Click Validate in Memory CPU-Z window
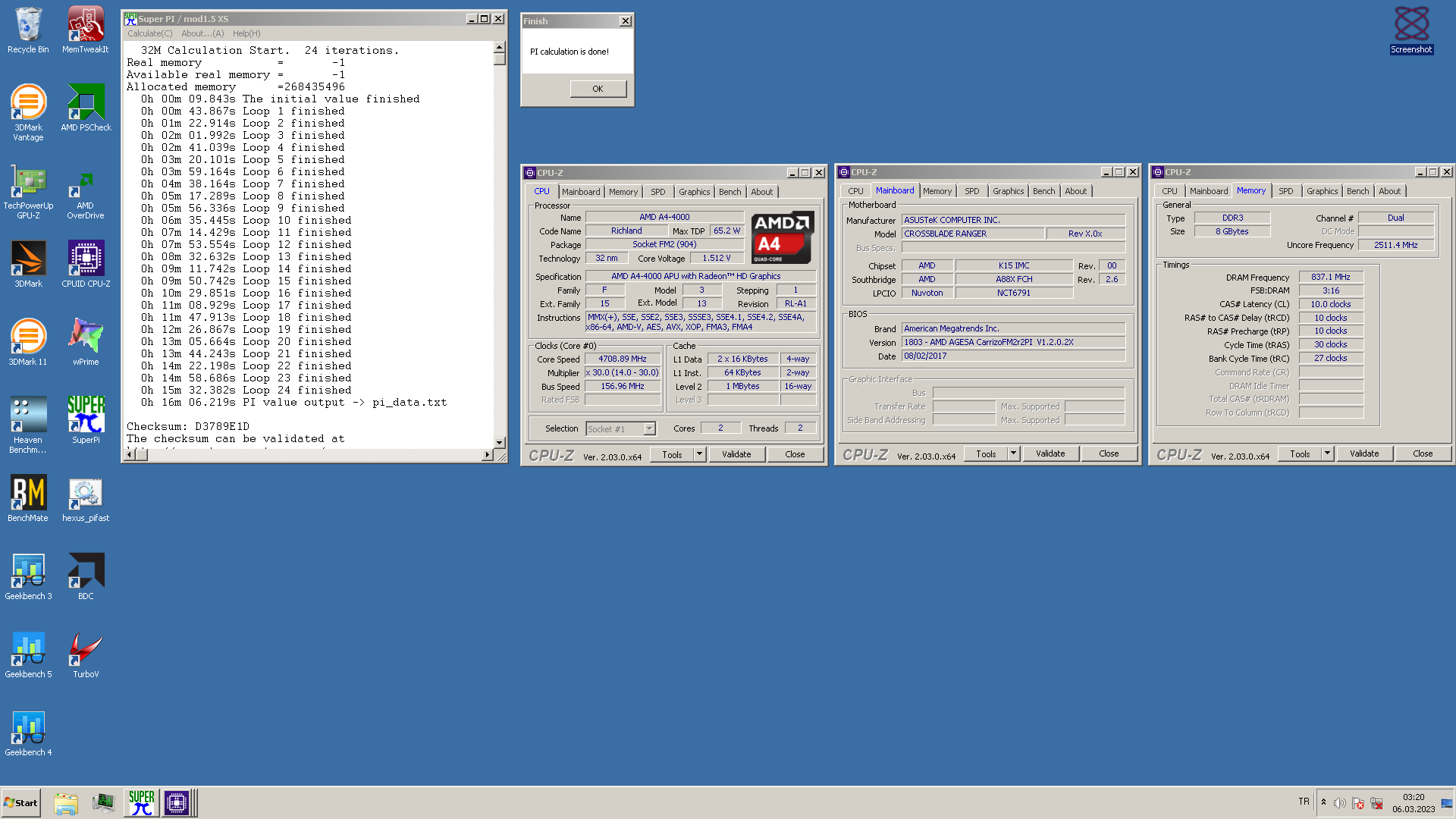 point(1364,453)
